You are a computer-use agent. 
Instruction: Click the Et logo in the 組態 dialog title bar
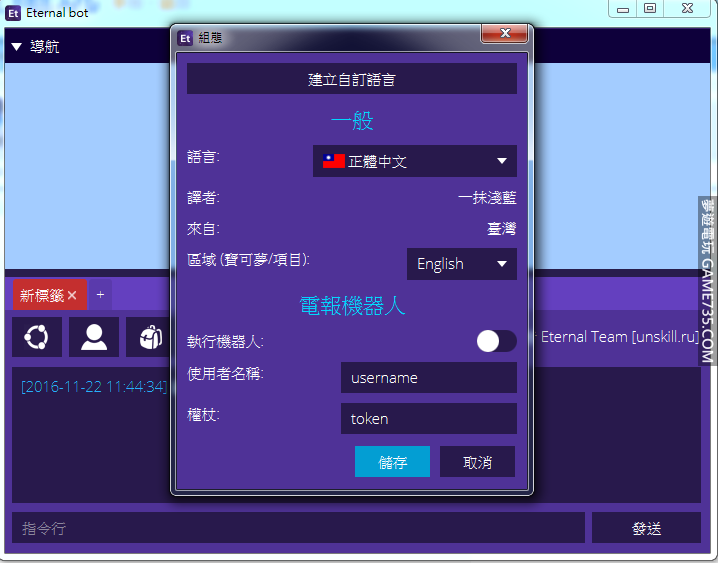[x=185, y=38]
